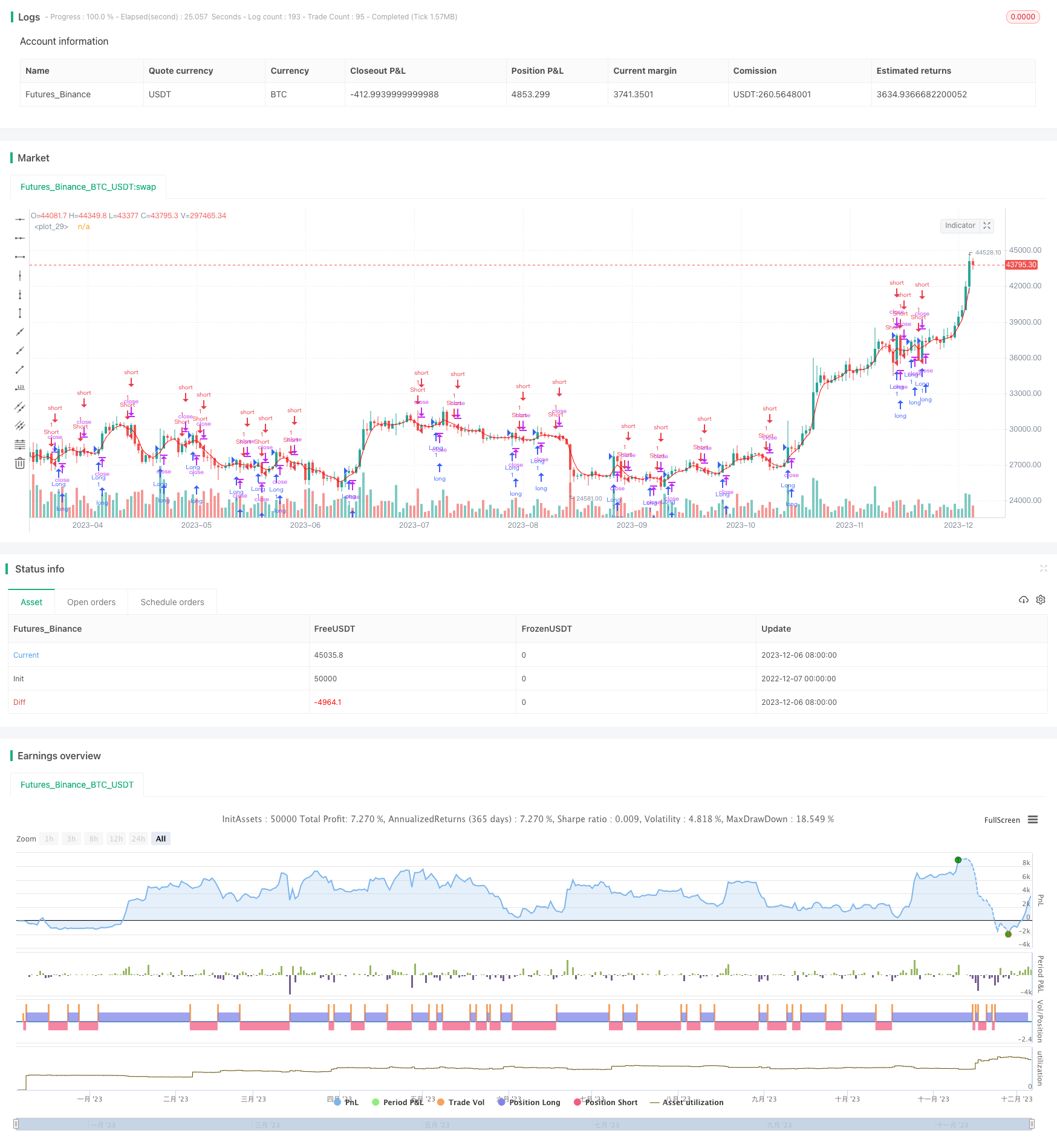Select the diagonal straight line tool
1057x1148 pixels.
click(20, 332)
